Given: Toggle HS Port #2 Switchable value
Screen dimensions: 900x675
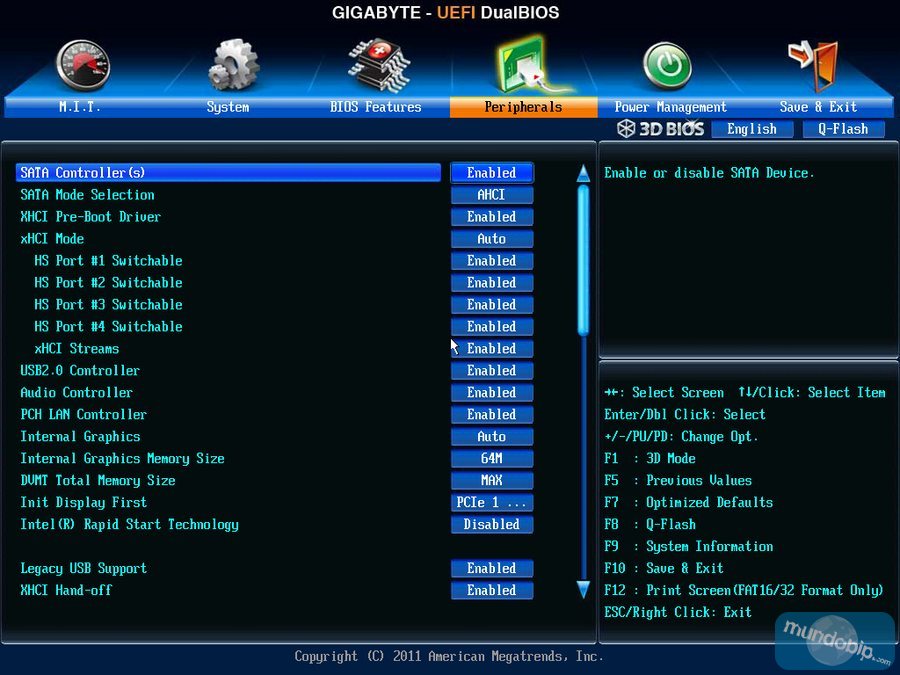Looking at the screenshot, I should click(x=492, y=282).
